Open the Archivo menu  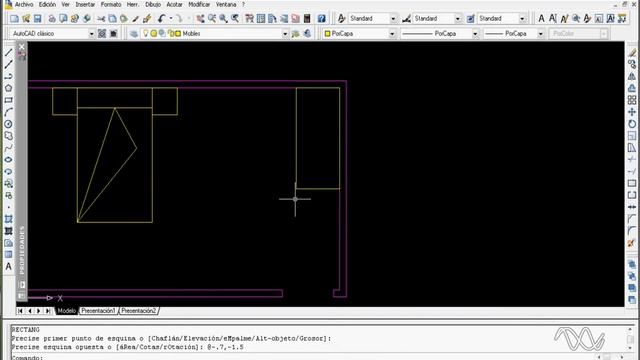click(24, 4)
